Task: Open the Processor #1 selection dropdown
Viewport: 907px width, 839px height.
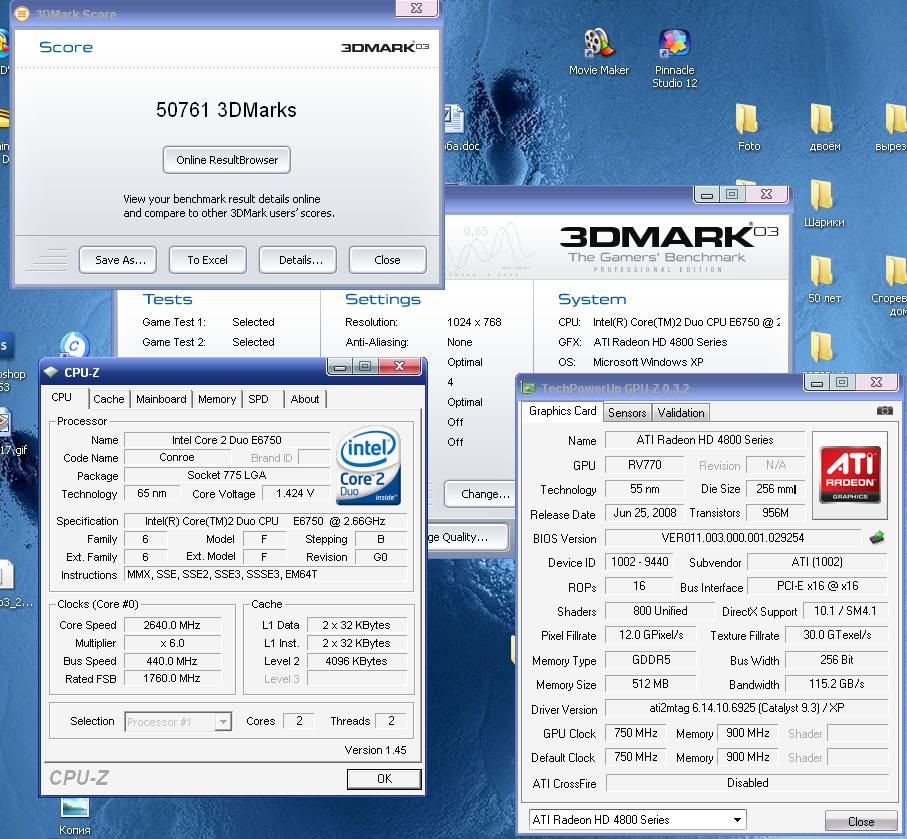Action: [x=178, y=722]
